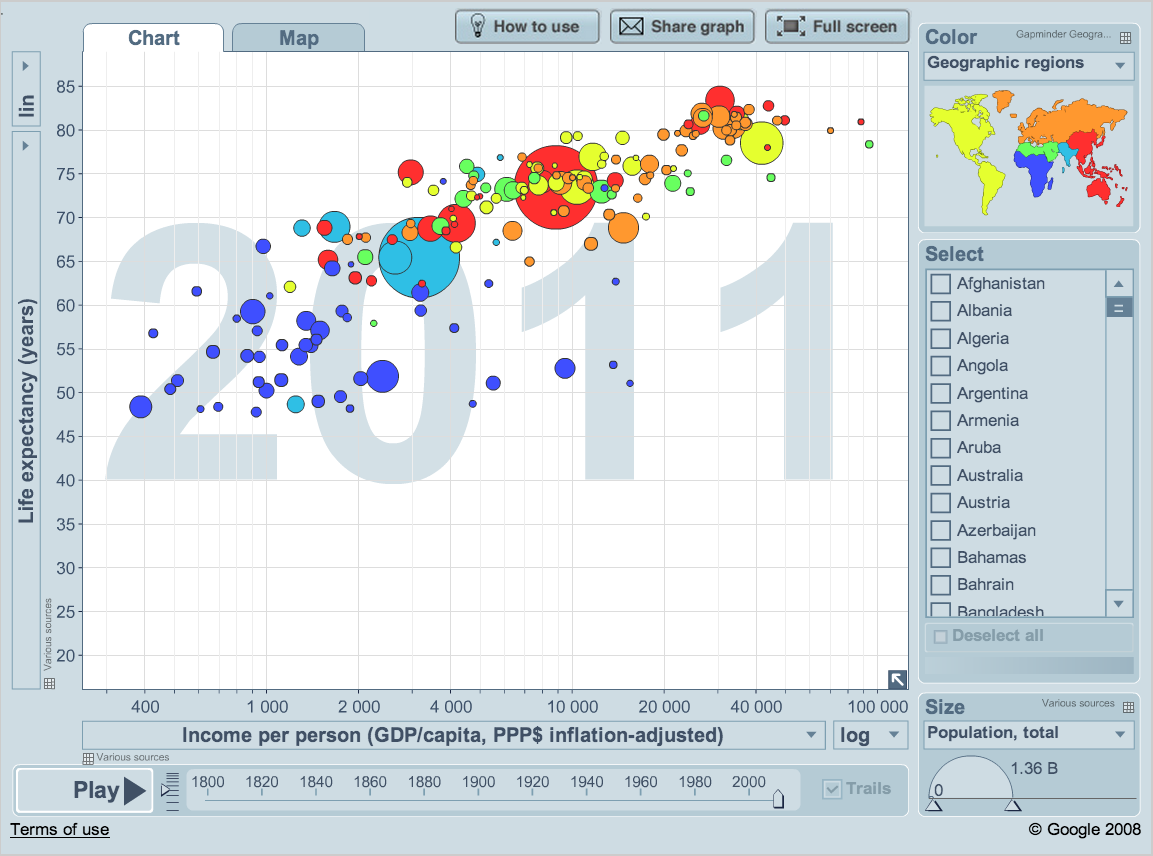This screenshot has width=1153, height=856.
Task: Switch to the Chart tab
Action: tap(152, 37)
